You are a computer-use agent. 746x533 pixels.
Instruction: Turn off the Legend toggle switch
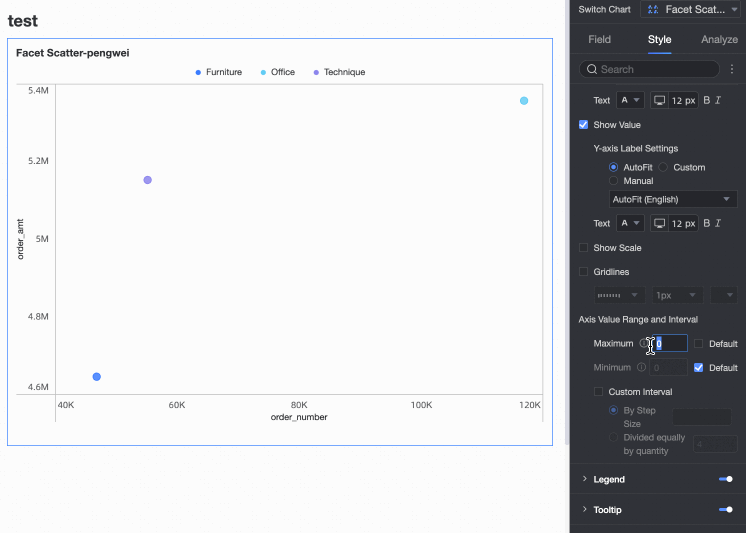coord(725,480)
